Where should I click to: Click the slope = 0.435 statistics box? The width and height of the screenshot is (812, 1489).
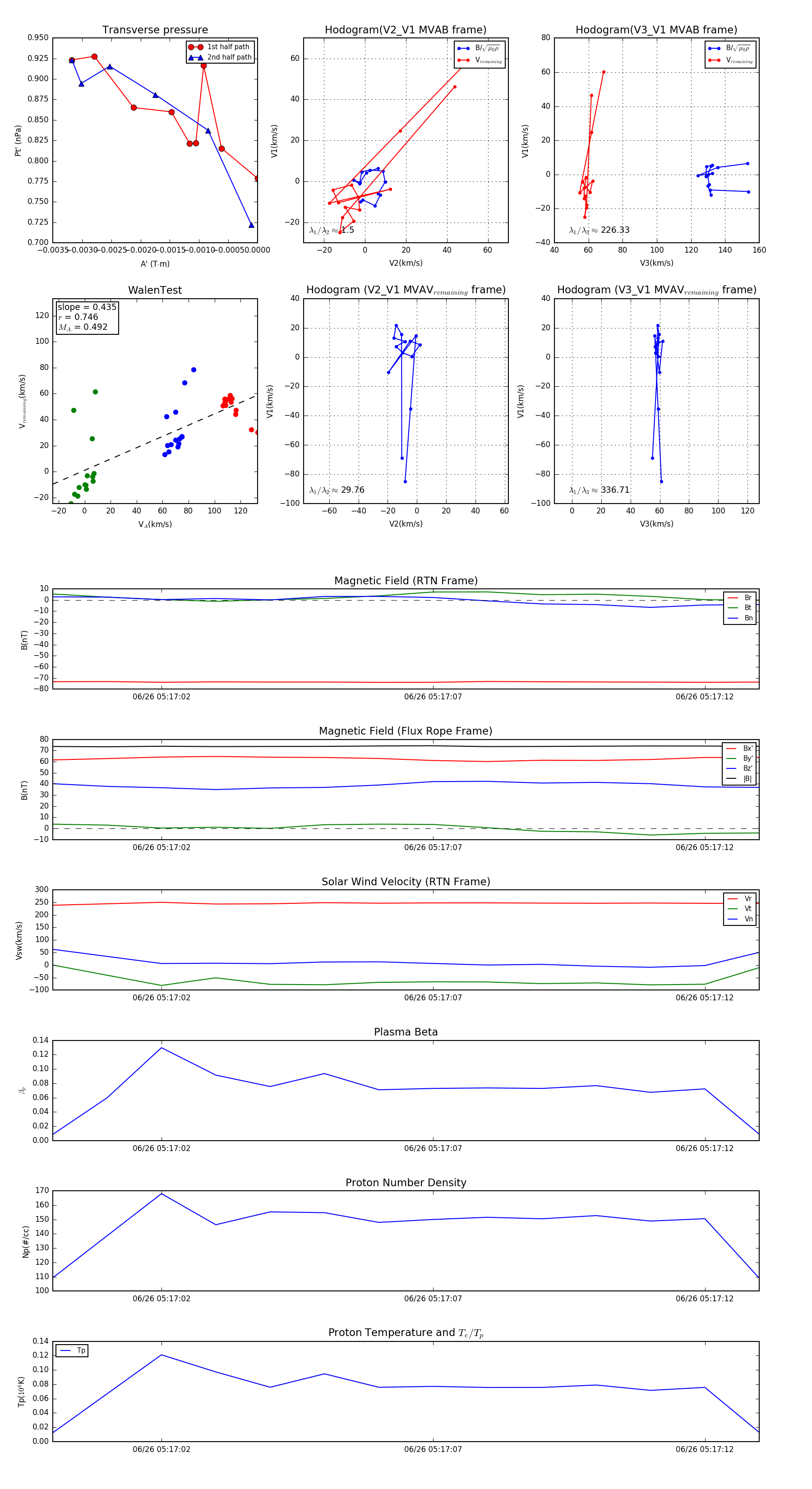click(x=87, y=317)
